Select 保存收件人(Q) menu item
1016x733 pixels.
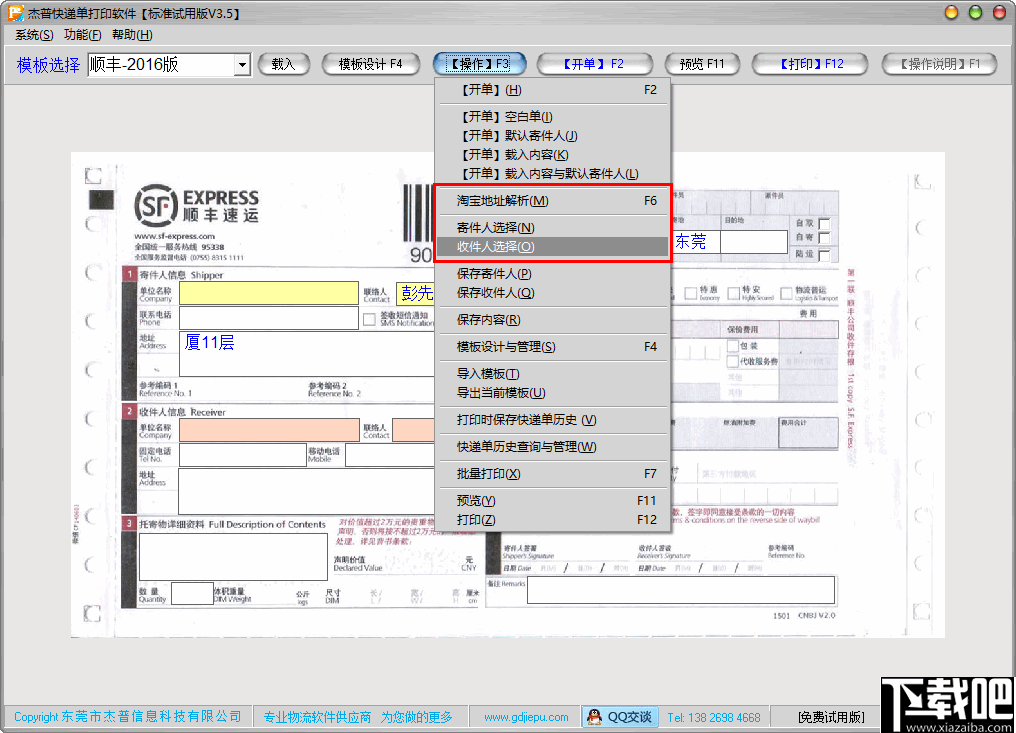coord(553,293)
